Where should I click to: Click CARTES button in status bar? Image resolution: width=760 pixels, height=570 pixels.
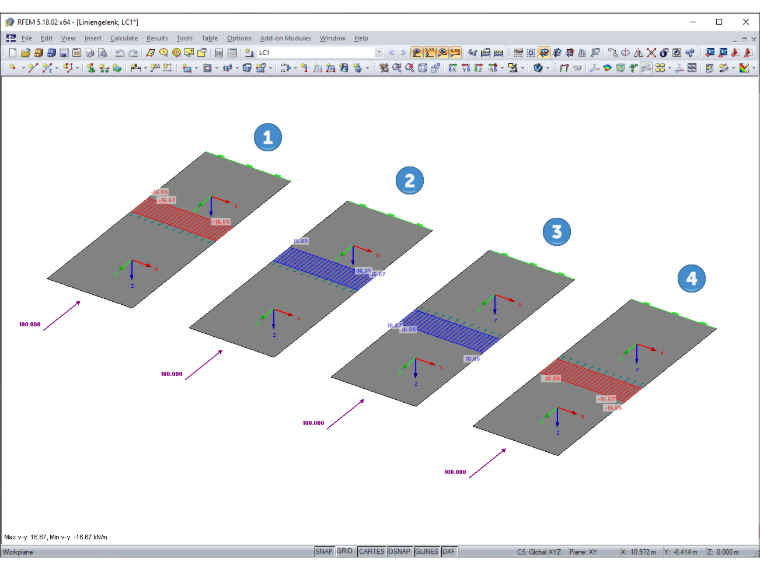371,552
